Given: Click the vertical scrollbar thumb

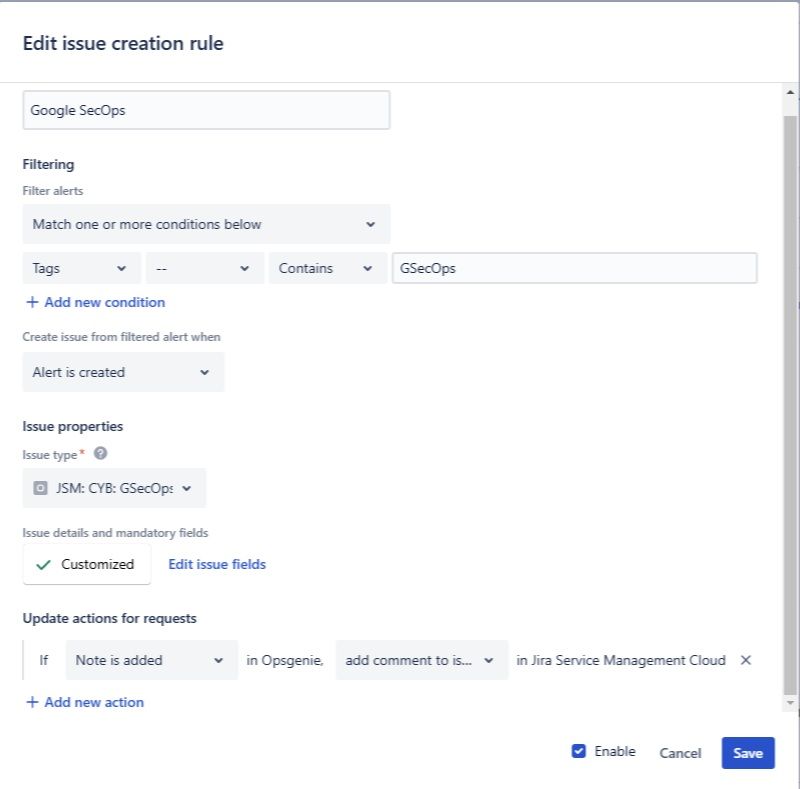Looking at the screenshot, I should pyautogui.click(x=790, y=406).
